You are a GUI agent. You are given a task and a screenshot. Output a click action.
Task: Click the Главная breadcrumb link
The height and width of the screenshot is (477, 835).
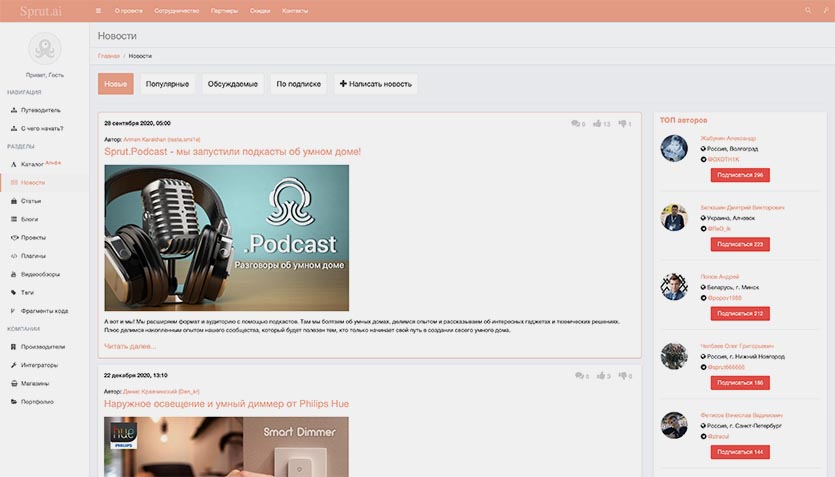pyautogui.click(x=109, y=56)
